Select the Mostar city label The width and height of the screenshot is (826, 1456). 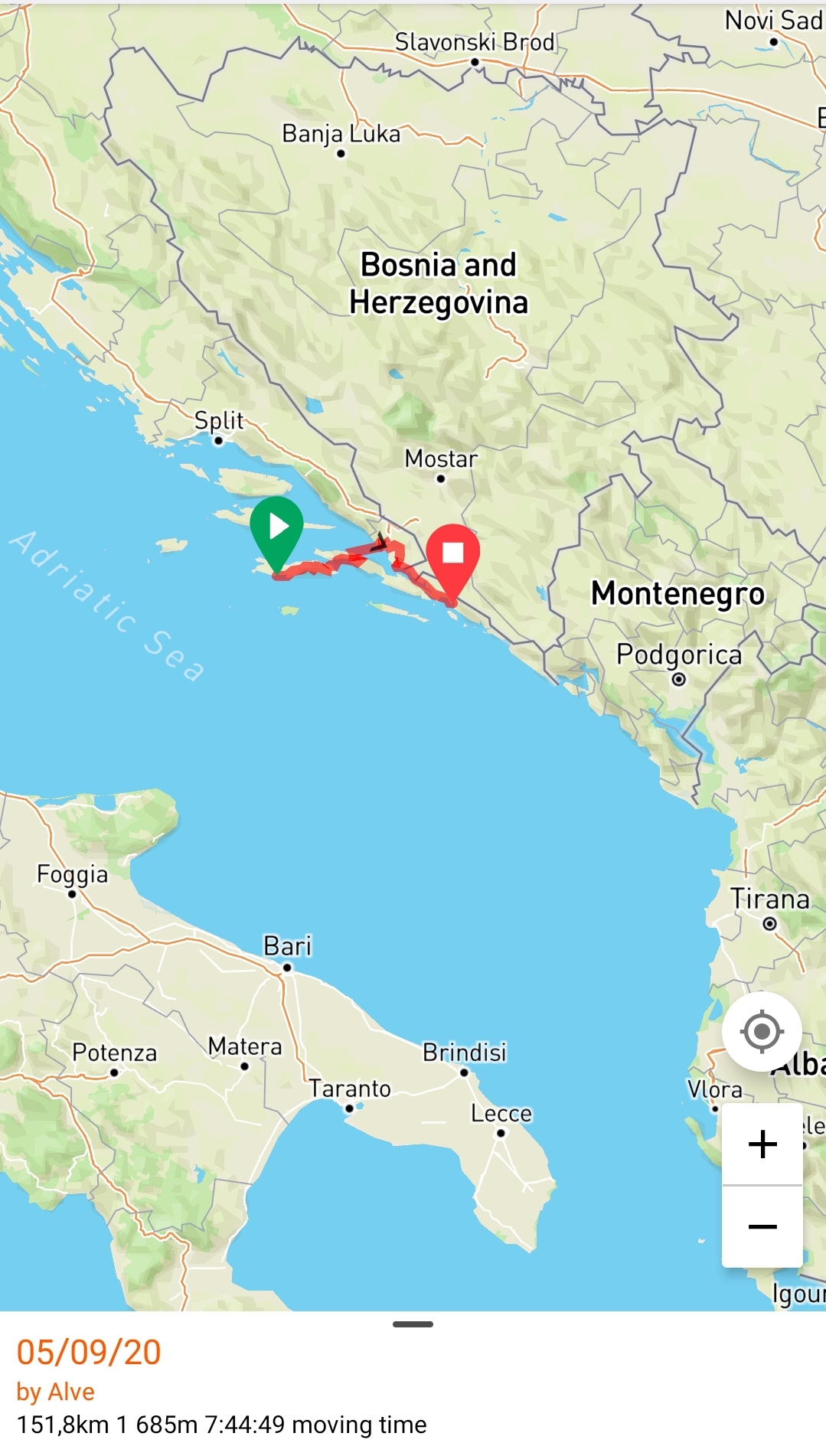[441, 459]
